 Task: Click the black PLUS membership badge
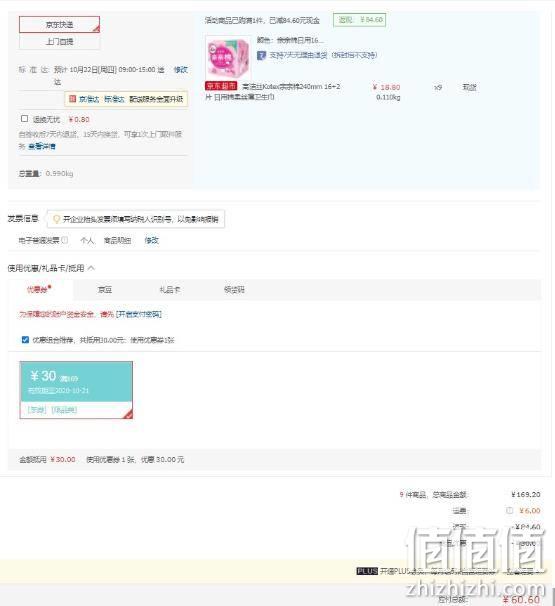point(367,571)
